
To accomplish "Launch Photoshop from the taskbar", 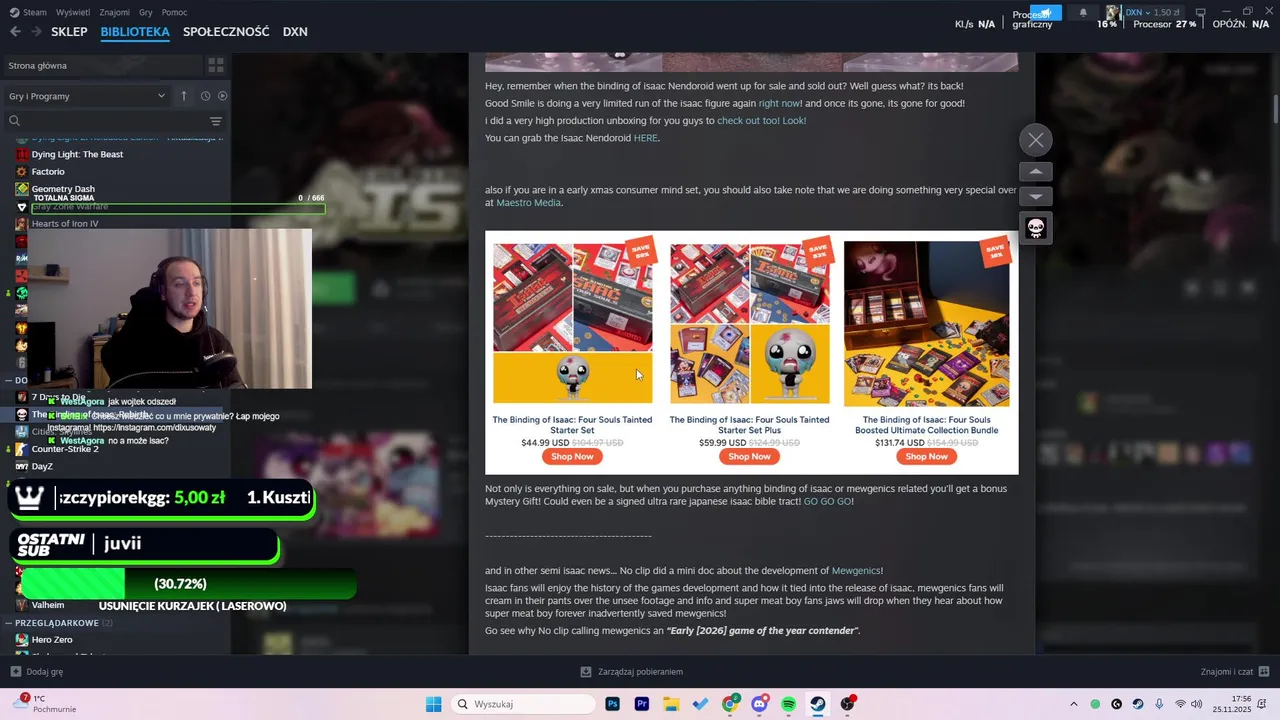I will click(613, 704).
